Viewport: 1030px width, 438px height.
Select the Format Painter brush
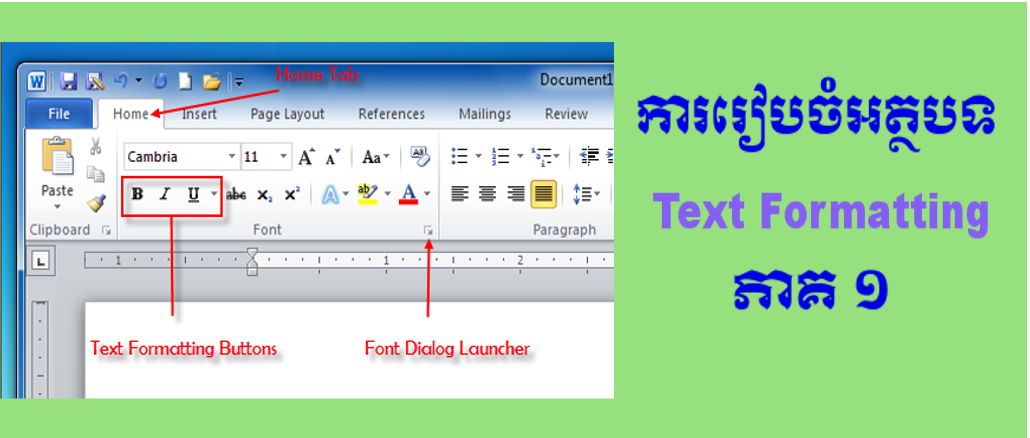click(97, 204)
